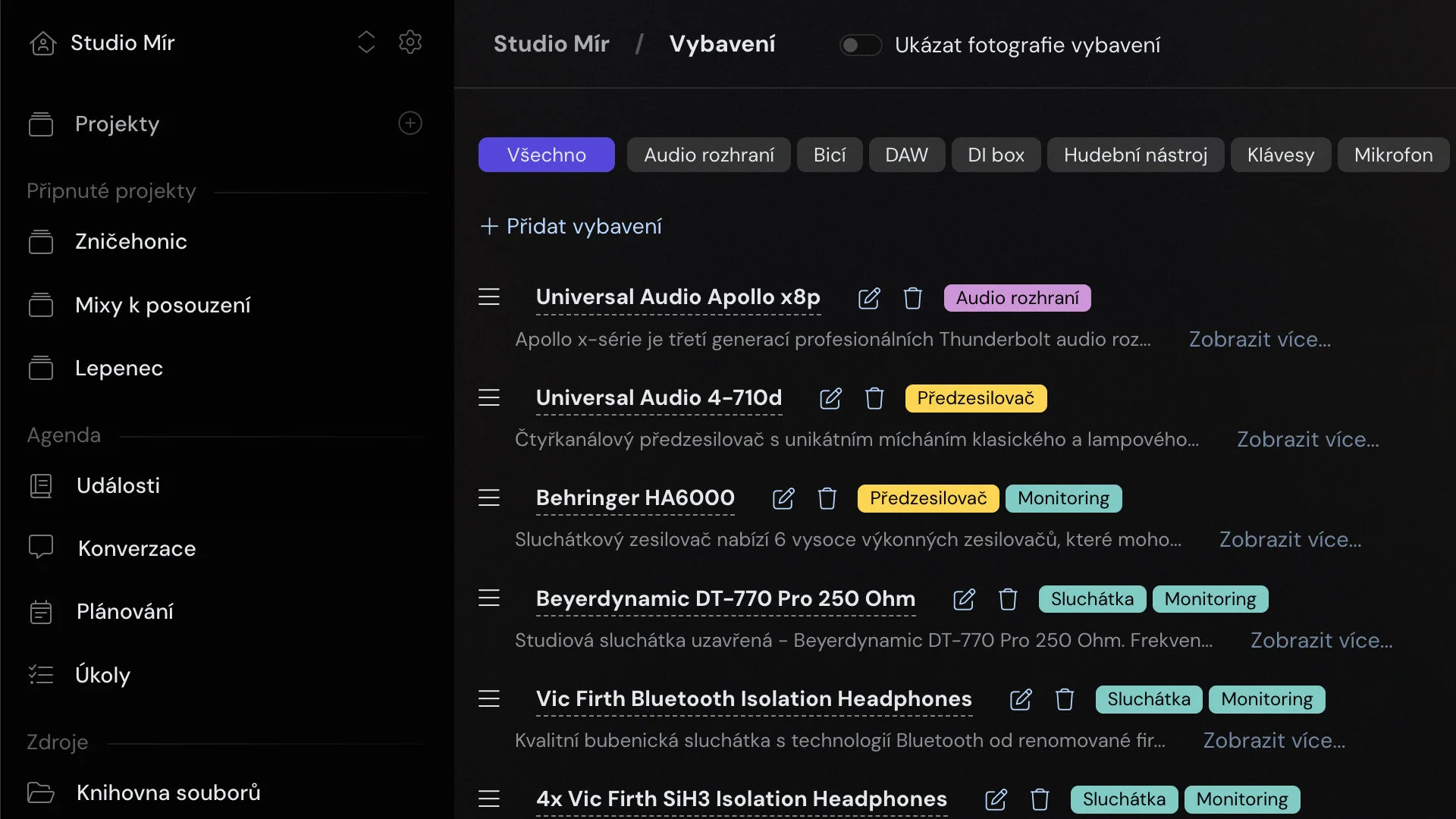Image resolution: width=1456 pixels, height=819 pixels.
Task: Select the Všechno filter tab
Action: (547, 155)
